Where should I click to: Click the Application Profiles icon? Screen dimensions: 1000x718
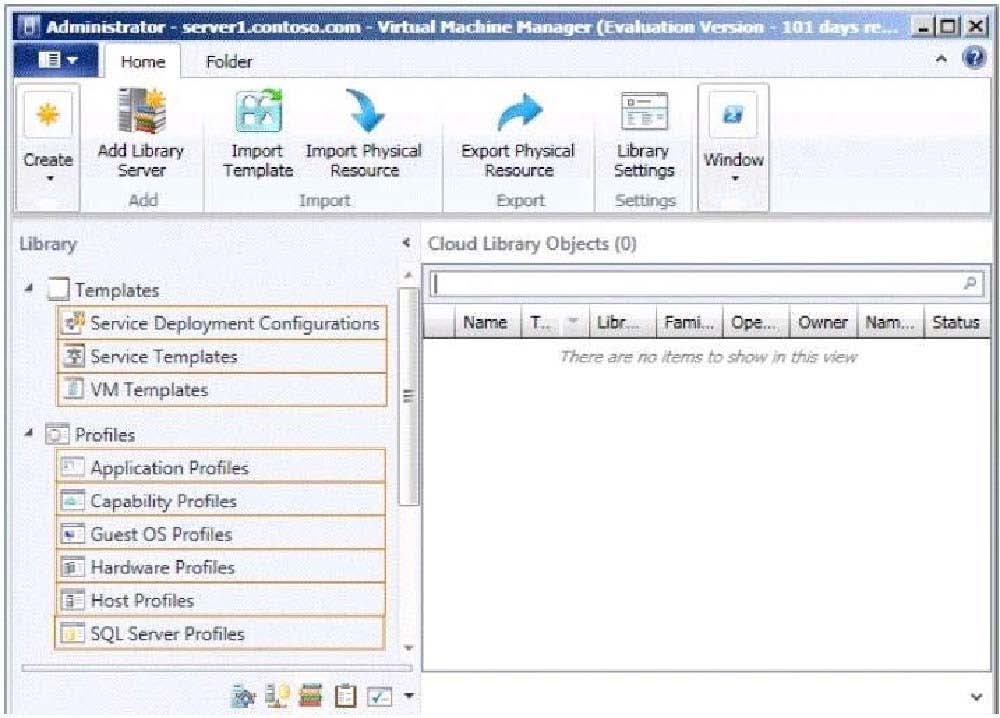click(71, 467)
